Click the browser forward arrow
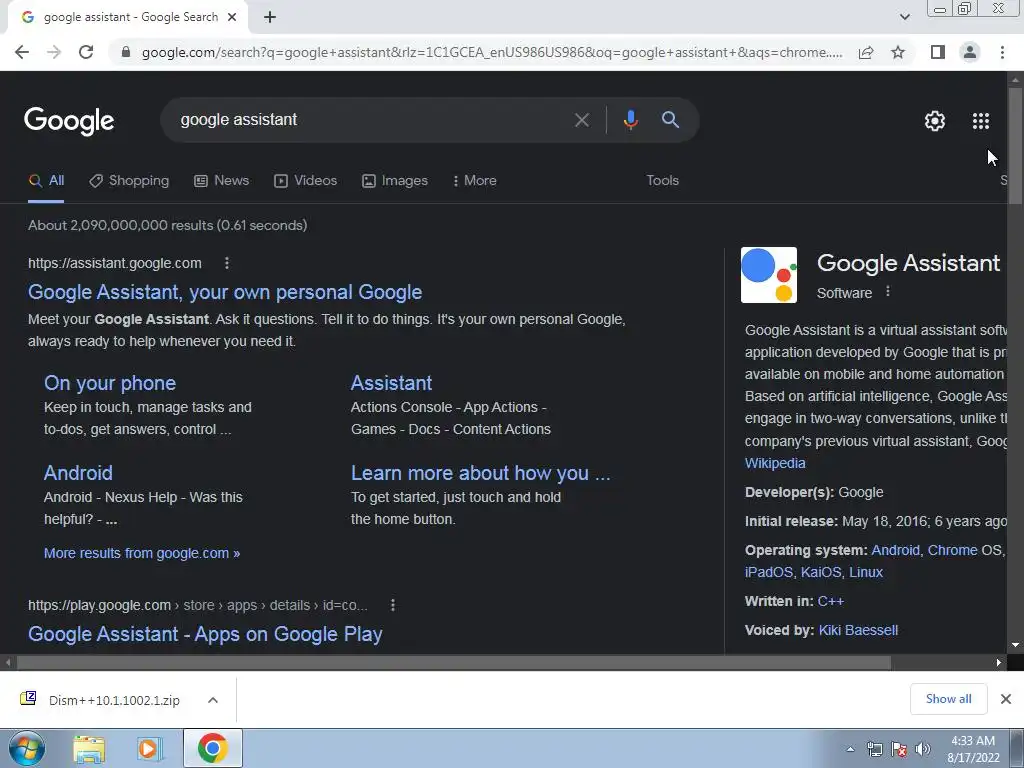The image size is (1024, 768). (x=54, y=52)
